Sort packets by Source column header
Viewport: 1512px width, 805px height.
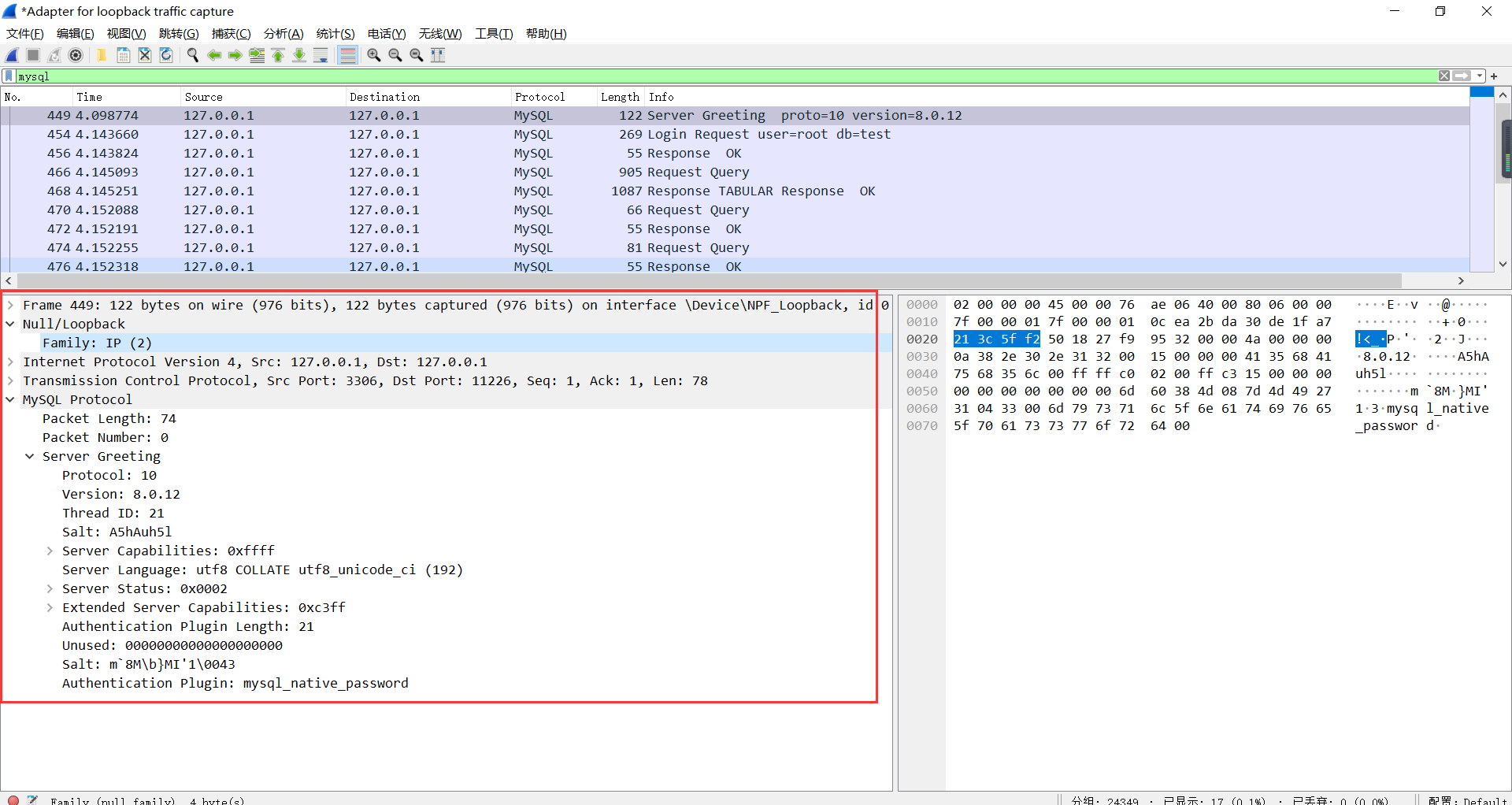pos(263,97)
